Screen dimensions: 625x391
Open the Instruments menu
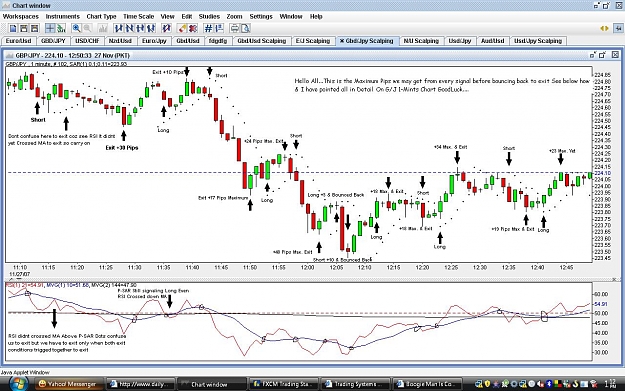pos(63,16)
